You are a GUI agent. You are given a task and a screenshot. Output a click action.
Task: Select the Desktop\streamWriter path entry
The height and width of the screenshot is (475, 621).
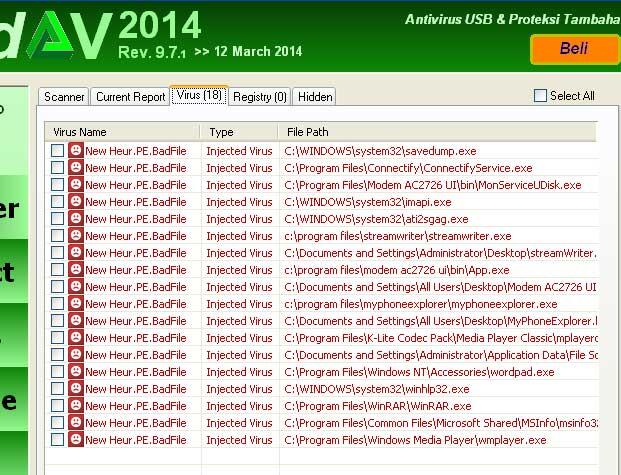440,253
